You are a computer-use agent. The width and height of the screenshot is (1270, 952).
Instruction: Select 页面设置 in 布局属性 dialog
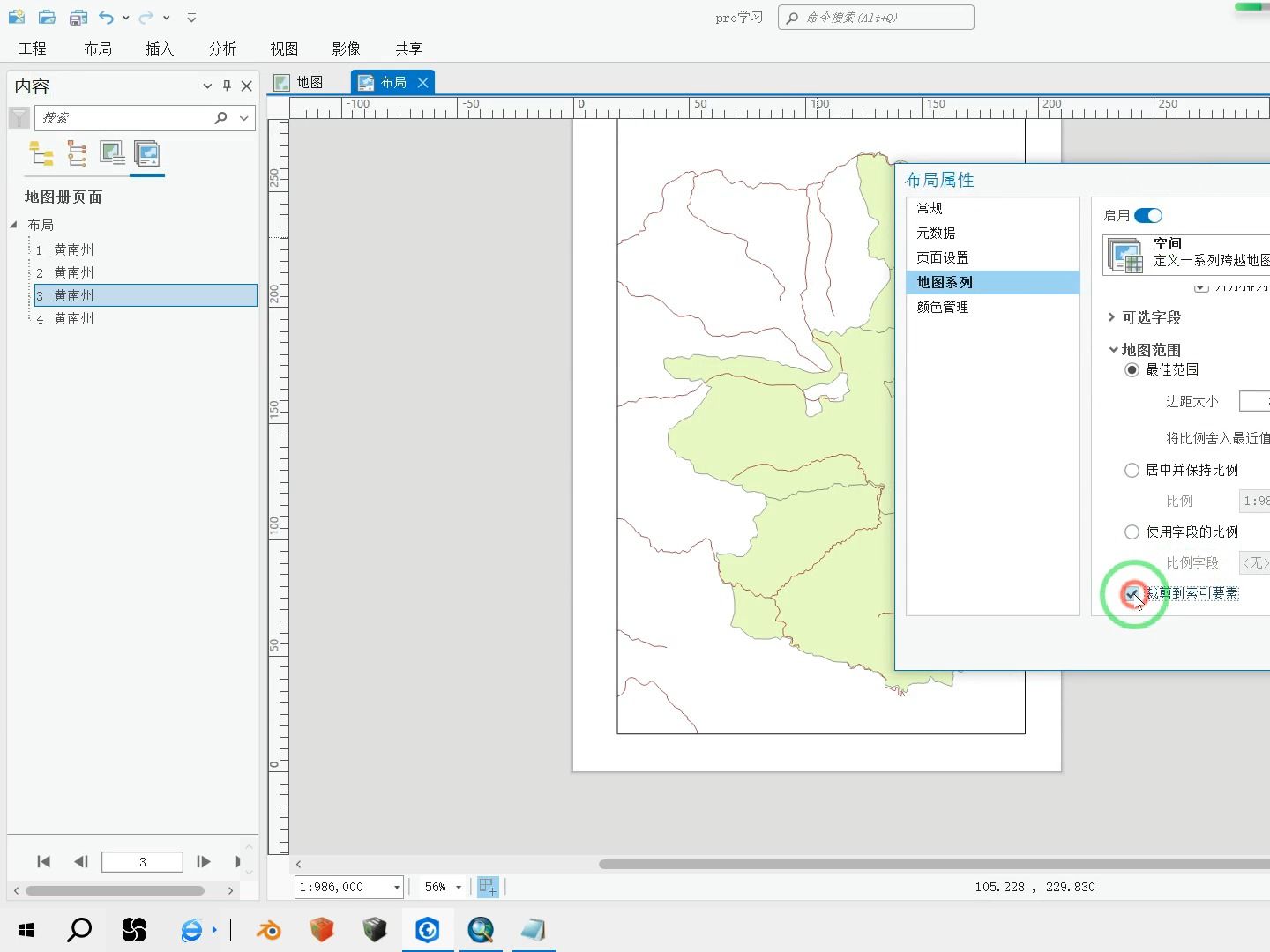pos(992,257)
